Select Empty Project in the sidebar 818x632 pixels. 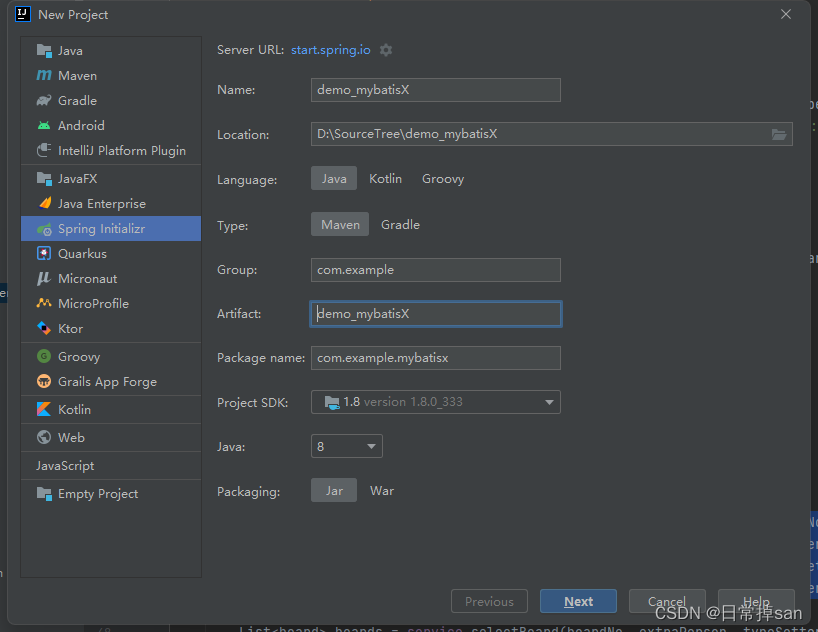click(111, 494)
